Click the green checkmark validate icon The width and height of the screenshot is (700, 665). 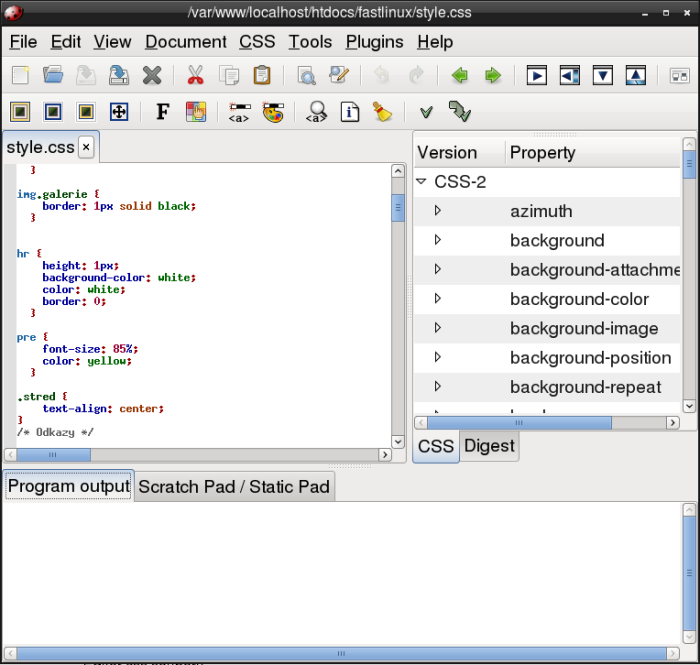pyautogui.click(x=426, y=112)
